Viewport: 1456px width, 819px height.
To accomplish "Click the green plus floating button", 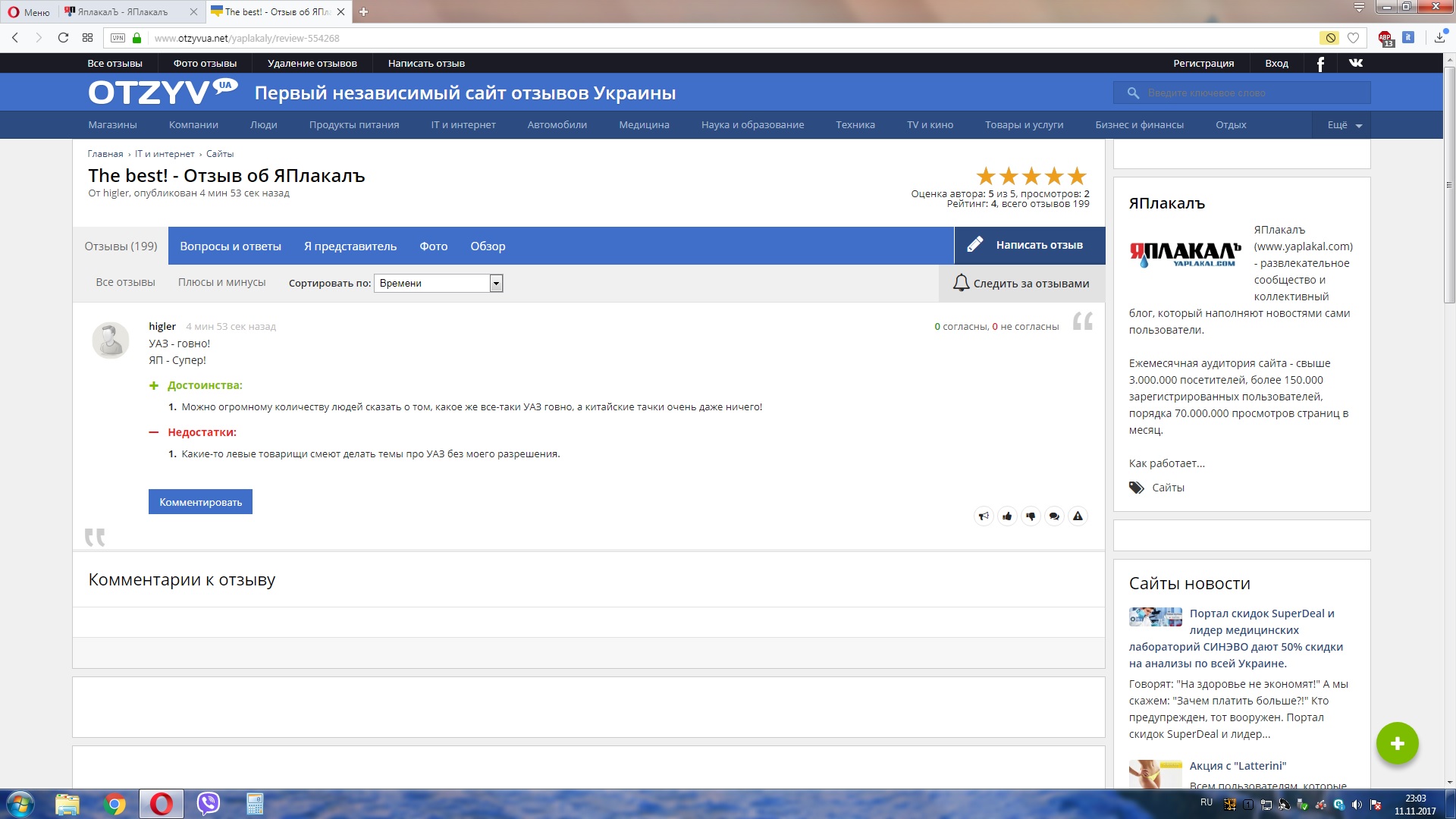I will click(x=1398, y=743).
